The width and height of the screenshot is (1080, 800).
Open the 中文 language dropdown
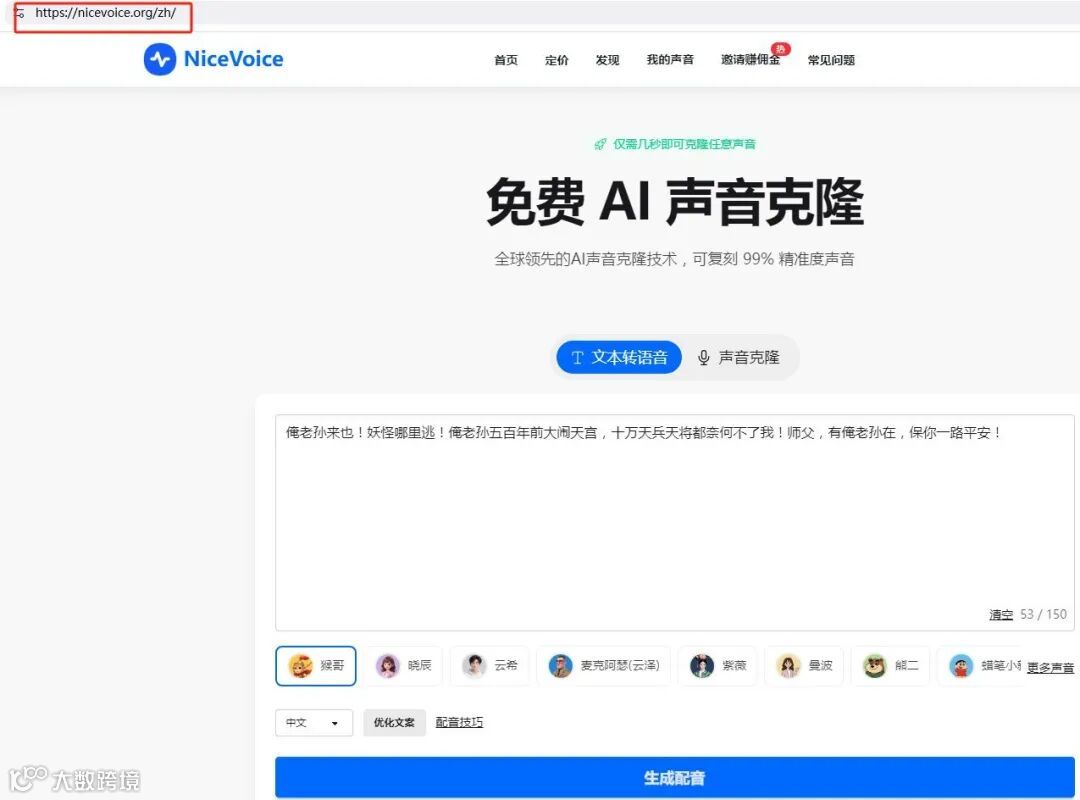[x=314, y=723]
